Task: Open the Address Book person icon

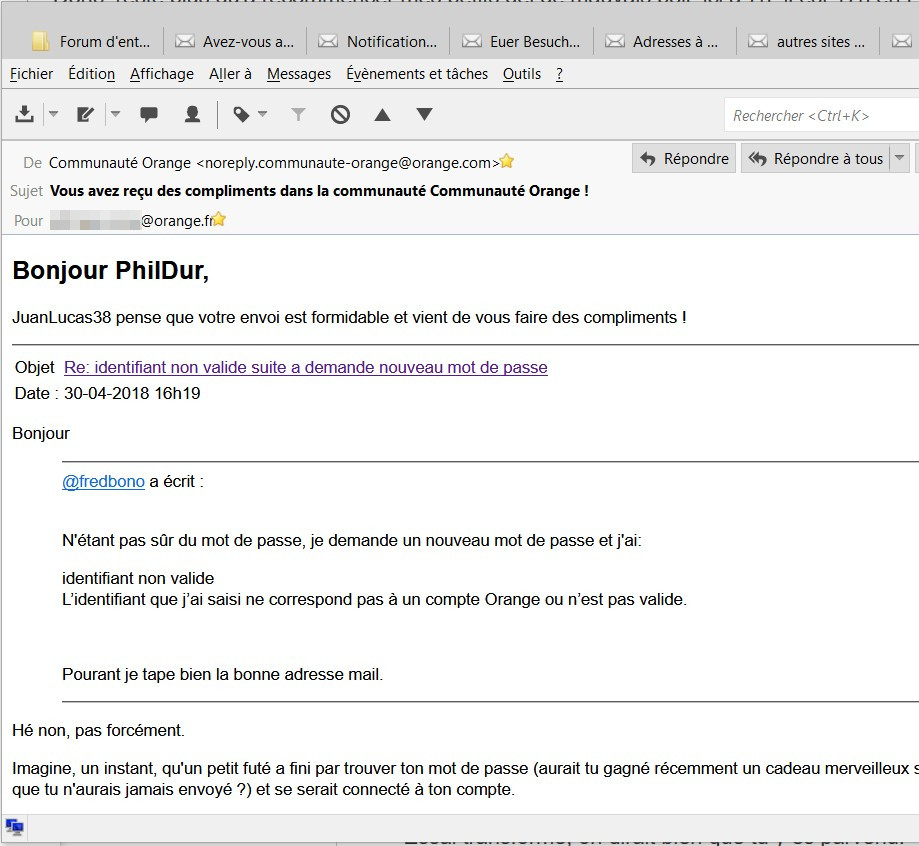Action: click(192, 115)
